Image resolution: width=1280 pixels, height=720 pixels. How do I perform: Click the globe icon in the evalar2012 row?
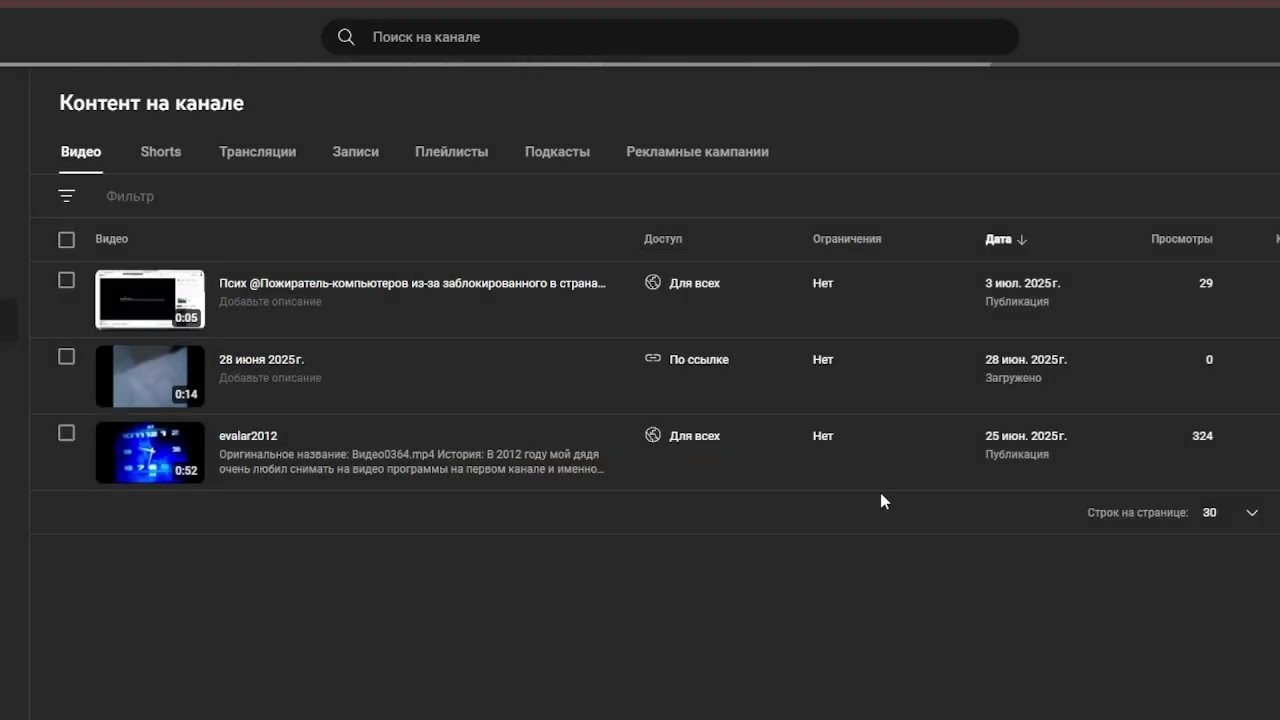(653, 435)
